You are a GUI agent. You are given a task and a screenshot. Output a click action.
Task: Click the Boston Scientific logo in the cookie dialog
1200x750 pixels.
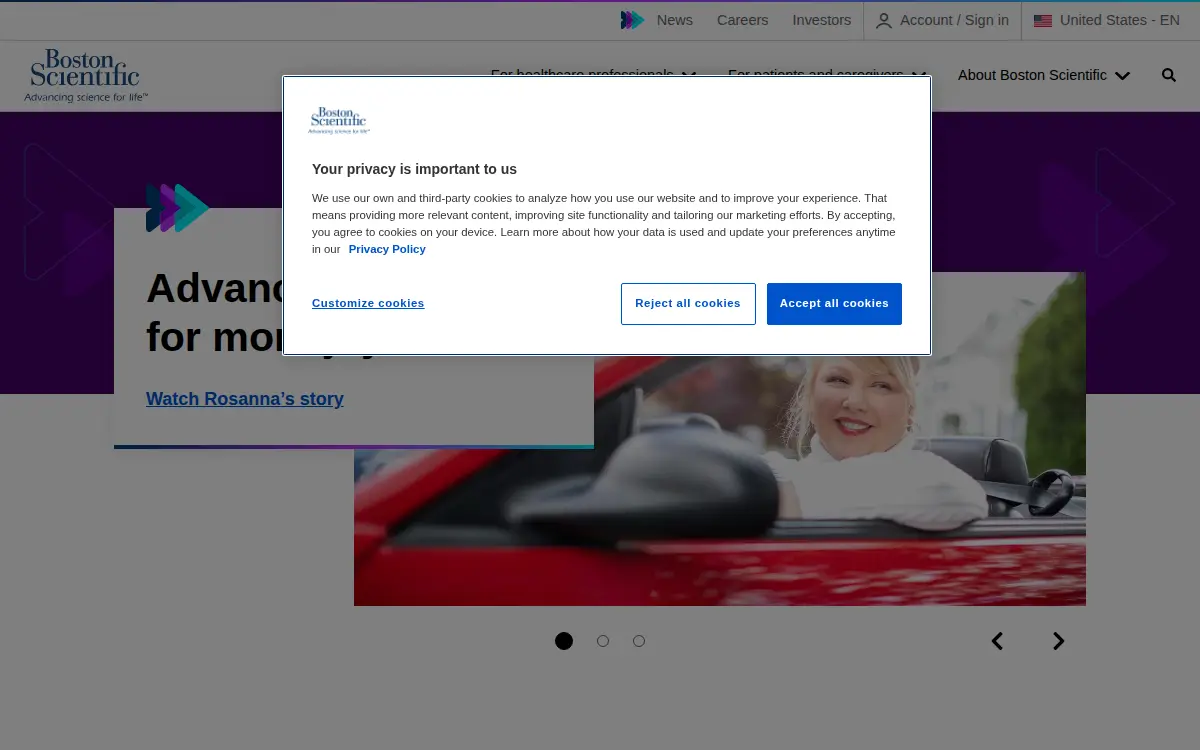pos(339,121)
